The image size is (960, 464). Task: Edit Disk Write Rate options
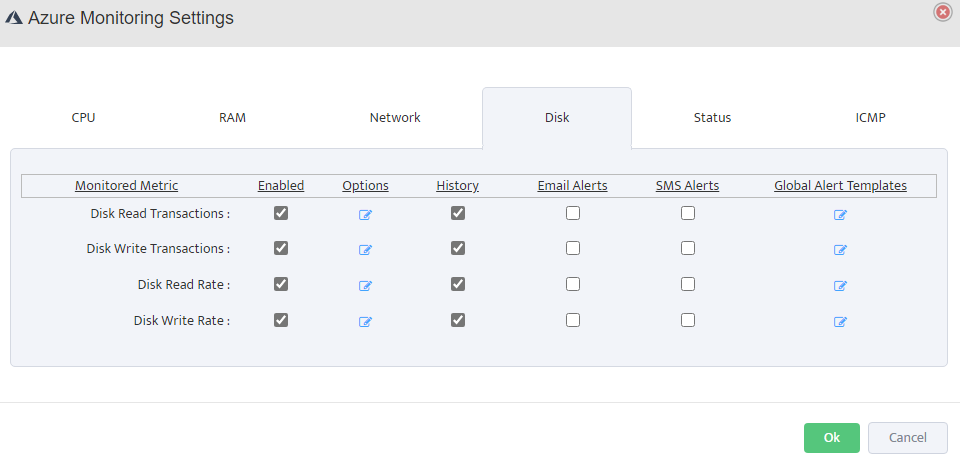tap(365, 322)
